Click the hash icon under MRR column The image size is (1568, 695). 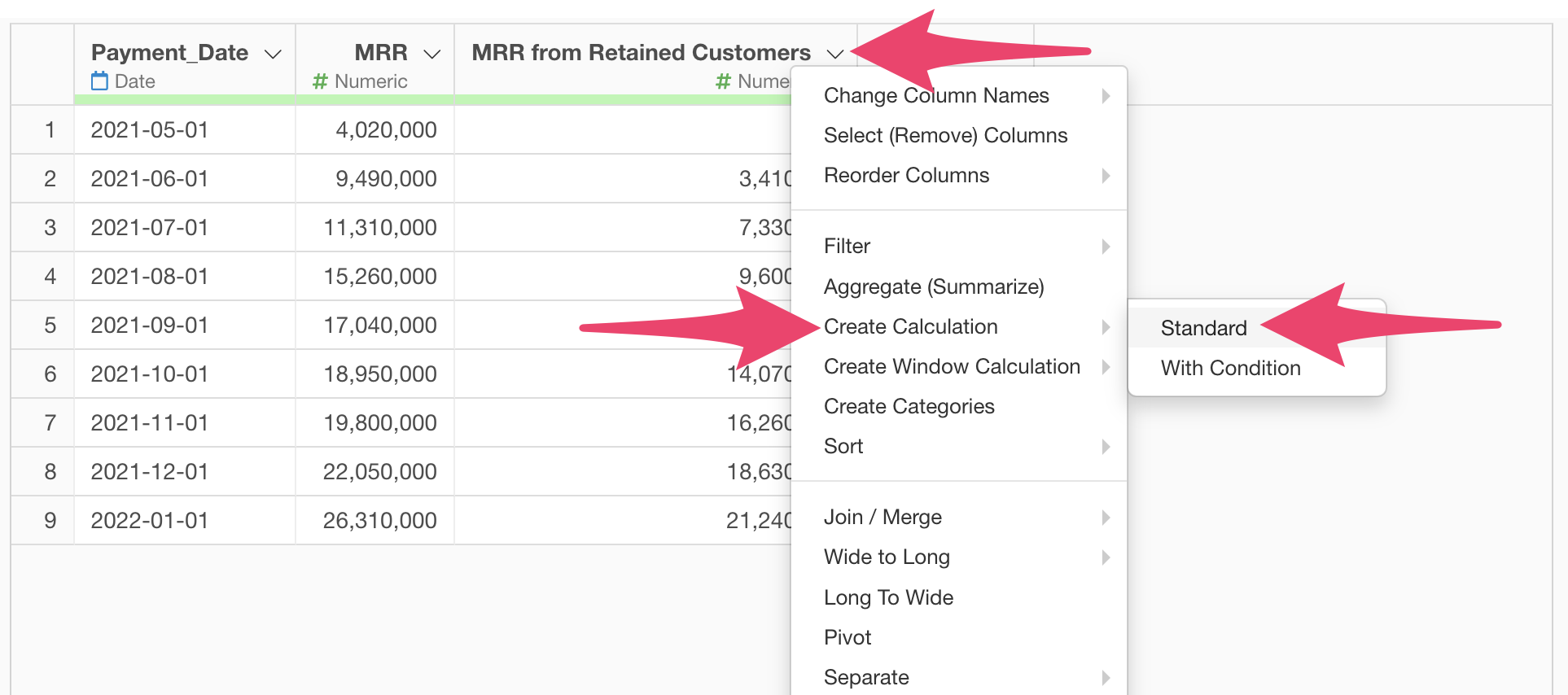tap(320, 81)
